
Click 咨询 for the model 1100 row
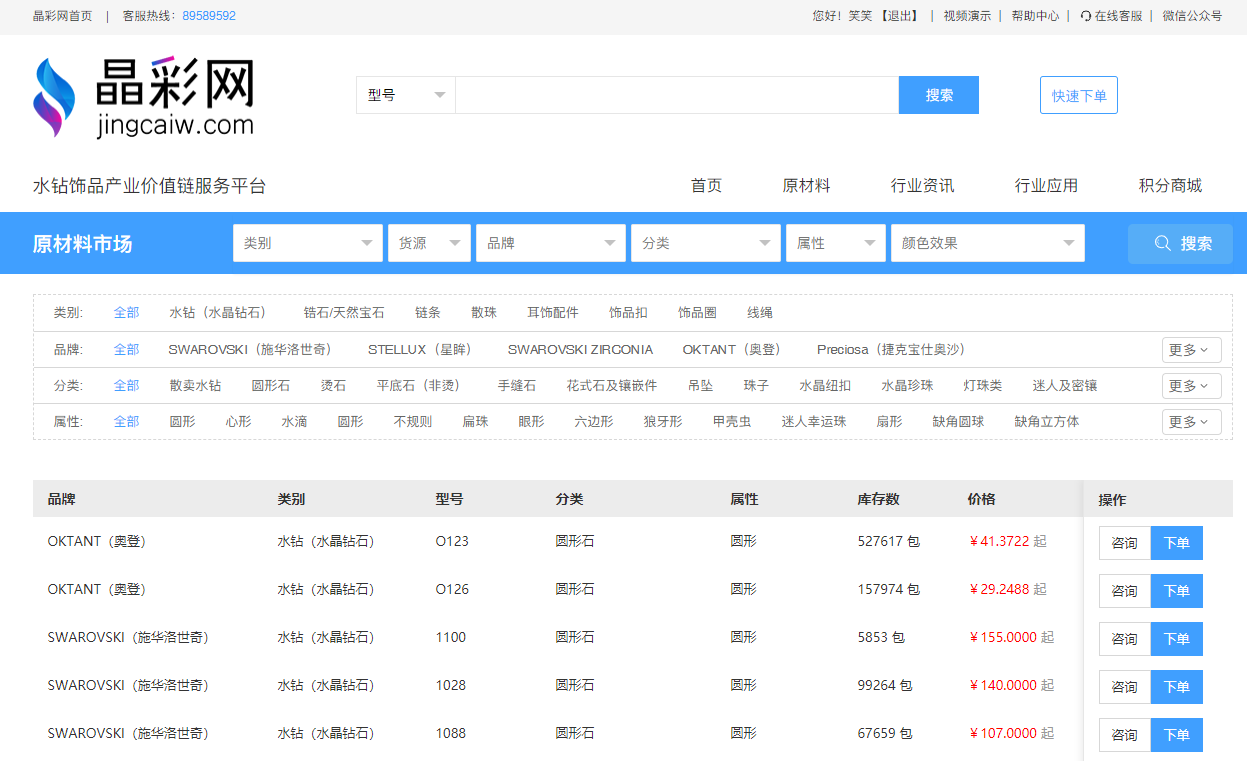click(1125, 639)
